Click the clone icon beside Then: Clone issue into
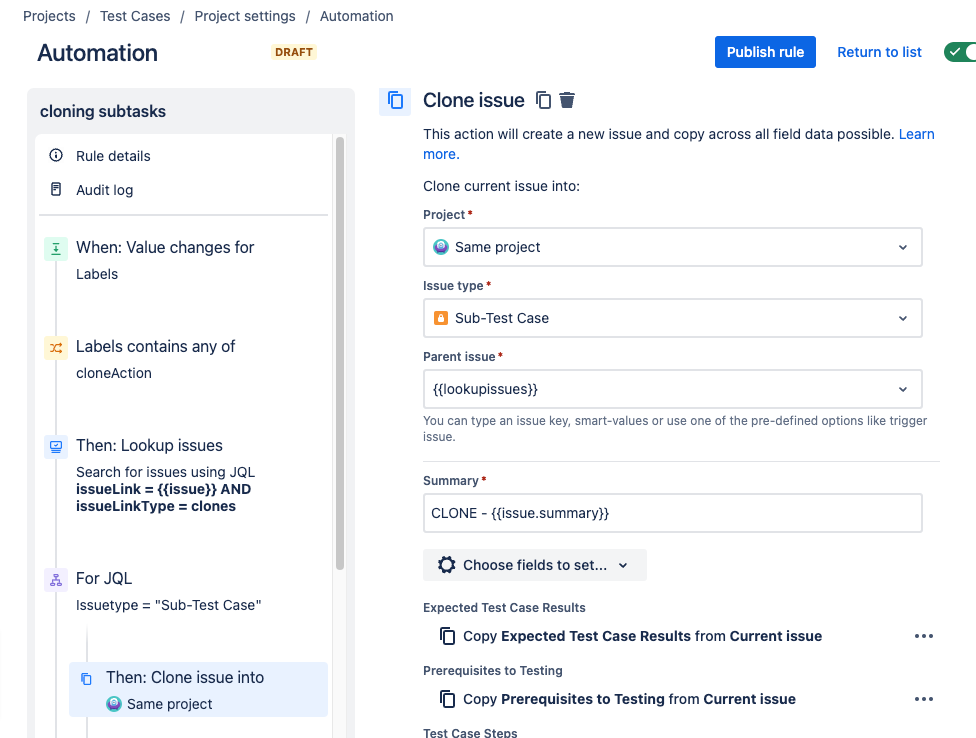 point(87,678)
